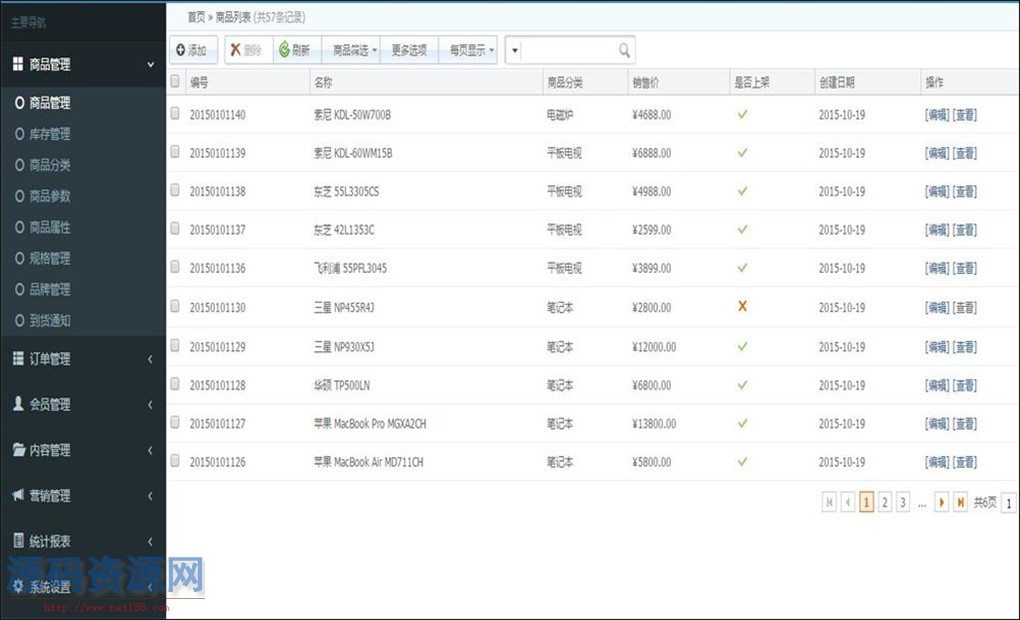Click 查看 link for 东芝 55L3305CS
1020x620 pixels.
point(965,191)
